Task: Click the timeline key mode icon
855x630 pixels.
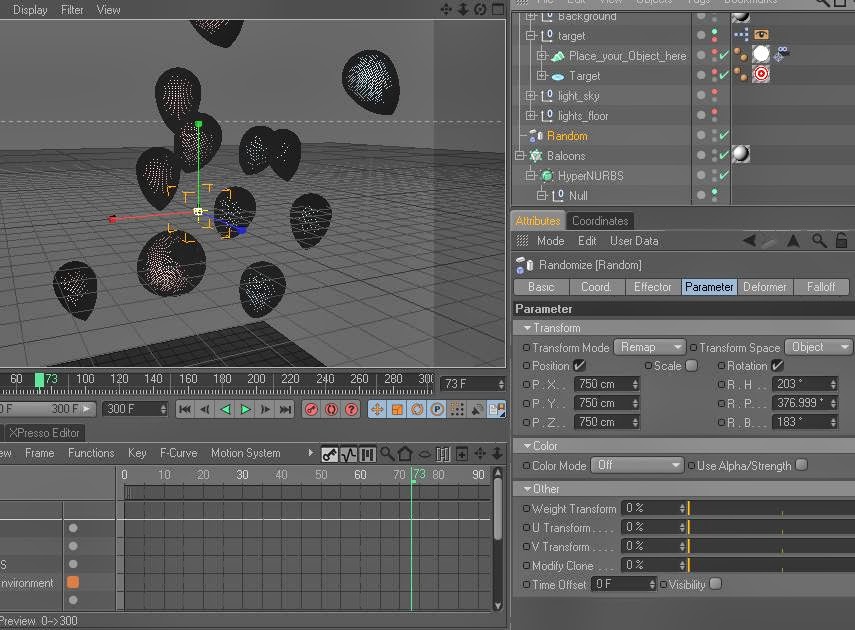Action: coord(329,454)
